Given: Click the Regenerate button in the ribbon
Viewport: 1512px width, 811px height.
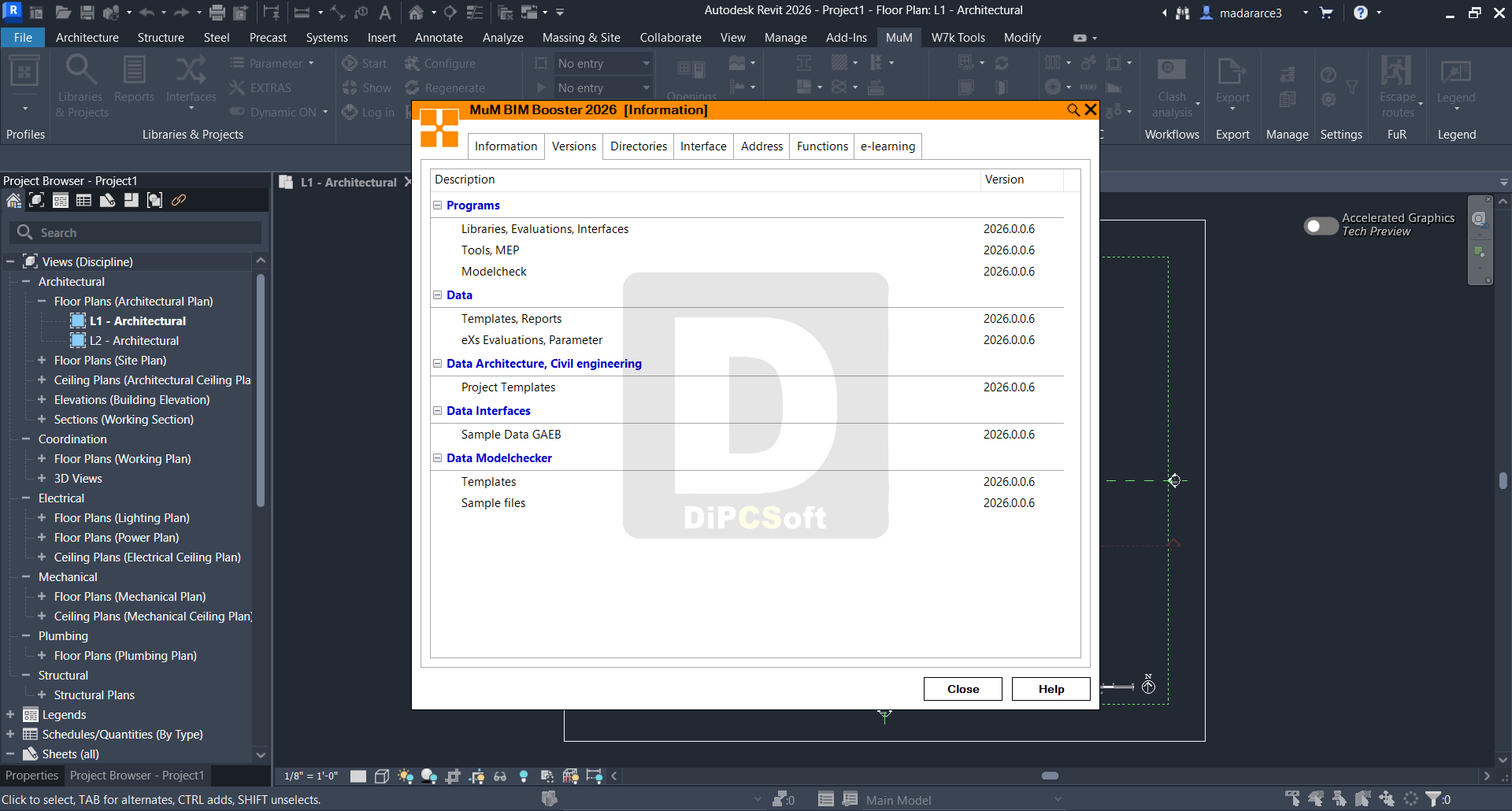Looking at the screenshot, I should [x=445, y=88].
